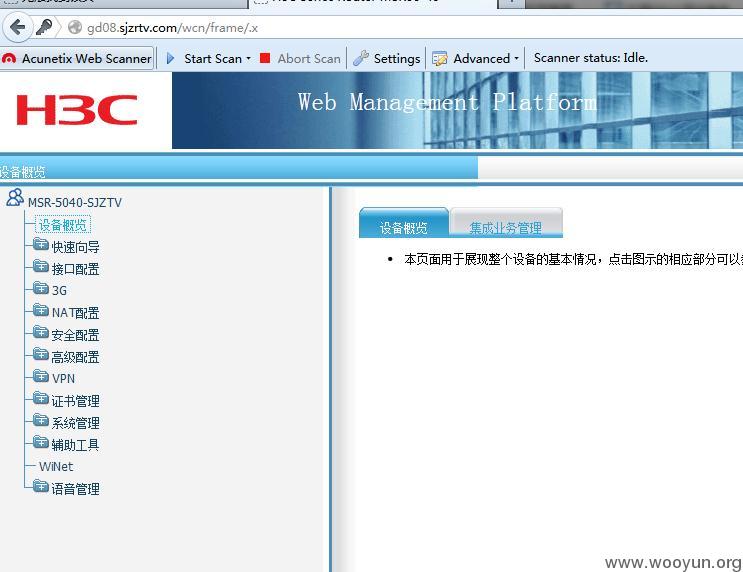743x572 pixels.
Task: Click the 语音管理 folder icon
Action: 41,486
